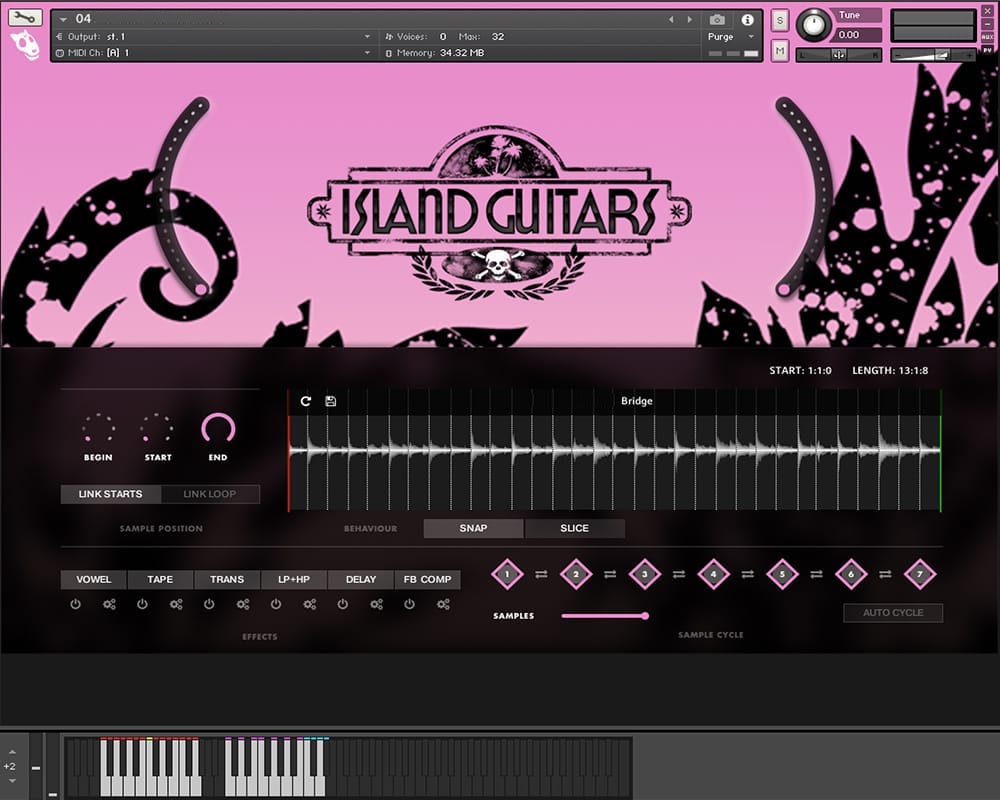Select the SNAP behaviour tab

(x=473, y=528)
